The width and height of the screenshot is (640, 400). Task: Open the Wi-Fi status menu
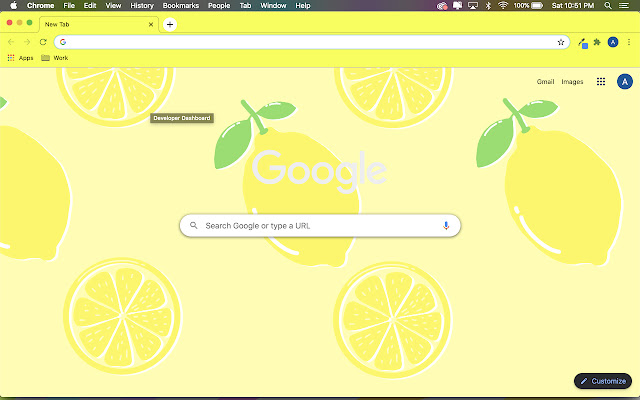503,5
